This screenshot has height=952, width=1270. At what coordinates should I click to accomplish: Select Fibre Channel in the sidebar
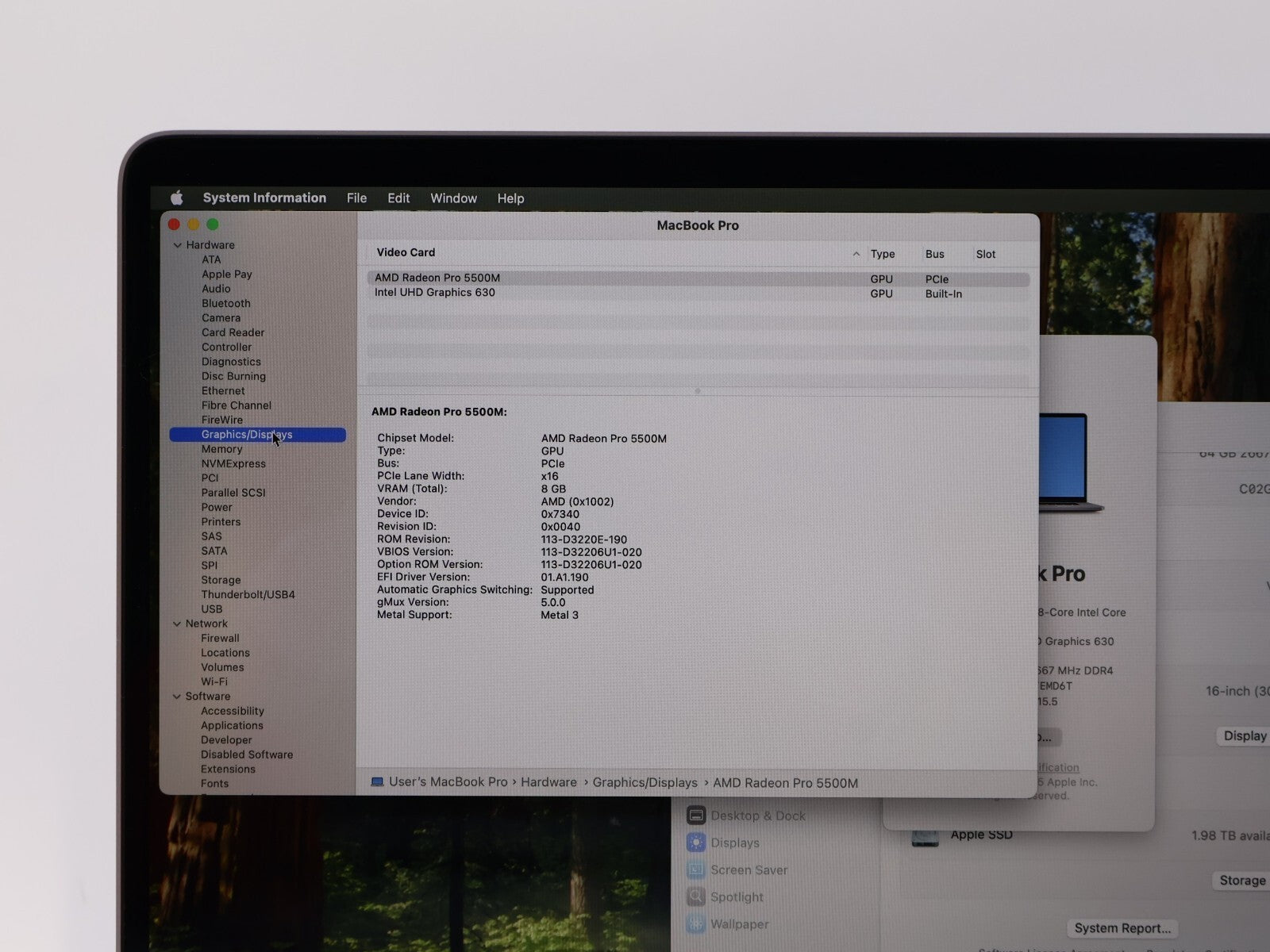[x=236, y=405]
